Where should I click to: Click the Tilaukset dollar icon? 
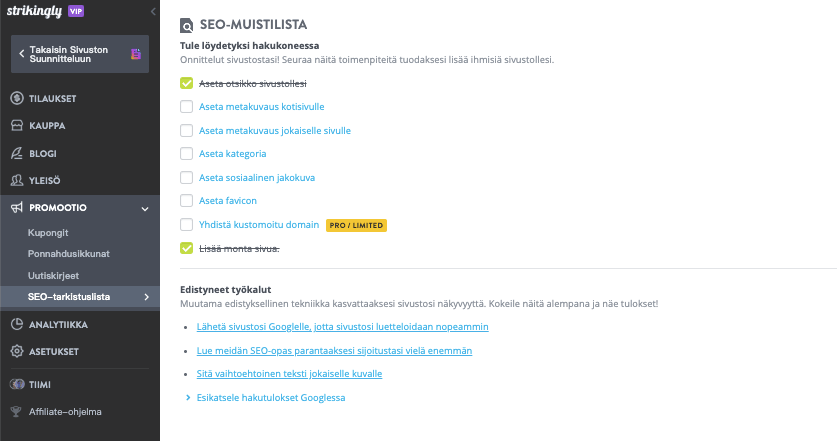click(17, 98)
